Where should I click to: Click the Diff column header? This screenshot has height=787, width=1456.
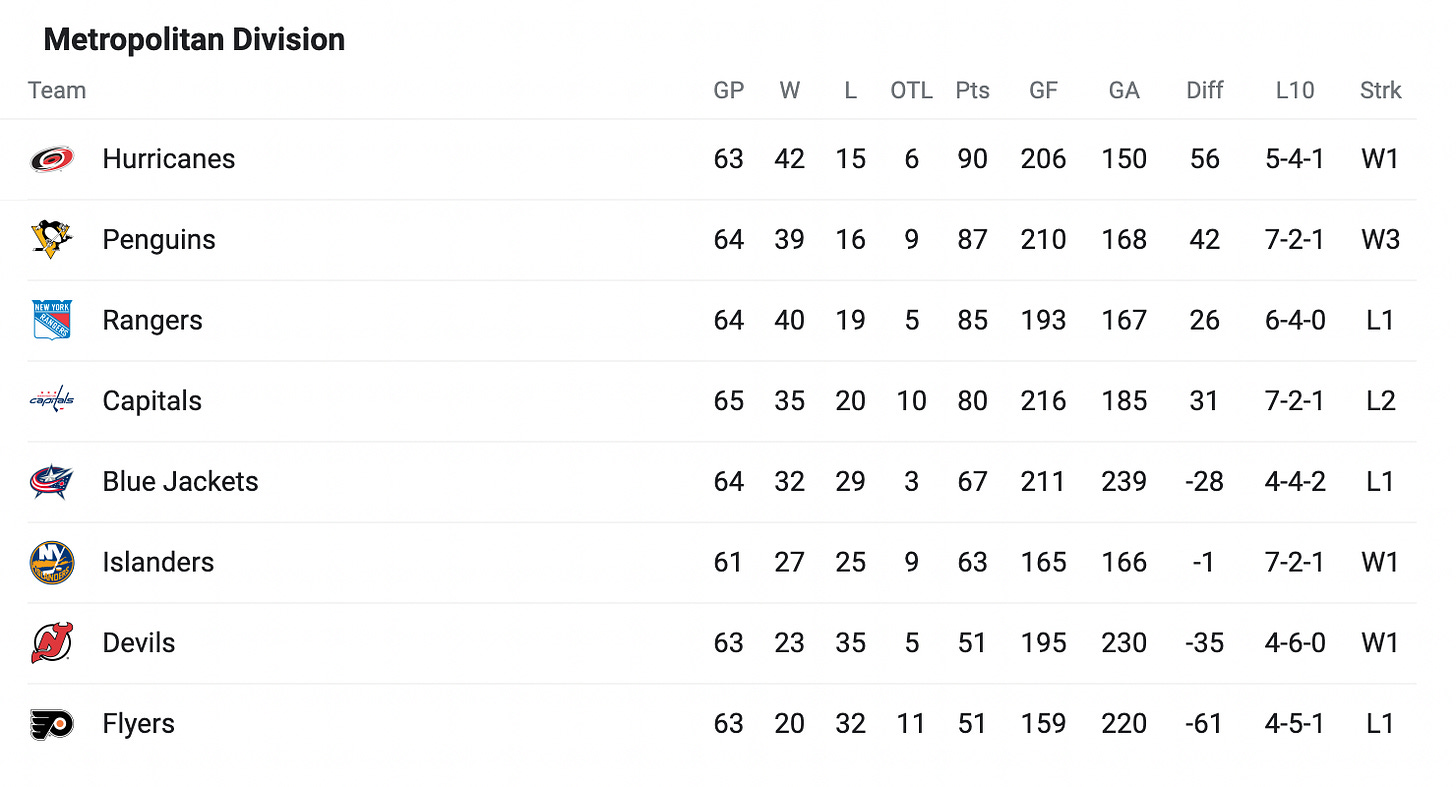[x=1205, y=90]
